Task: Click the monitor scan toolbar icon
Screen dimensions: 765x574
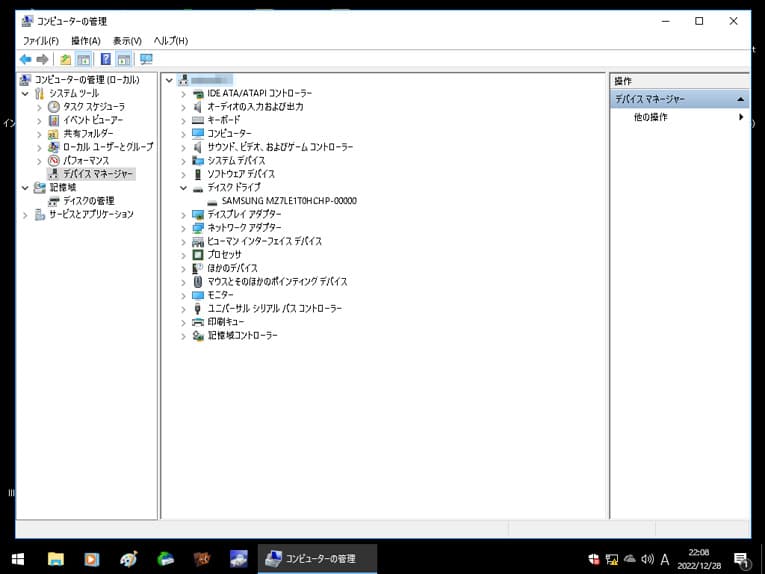Action: coord(147,59)
